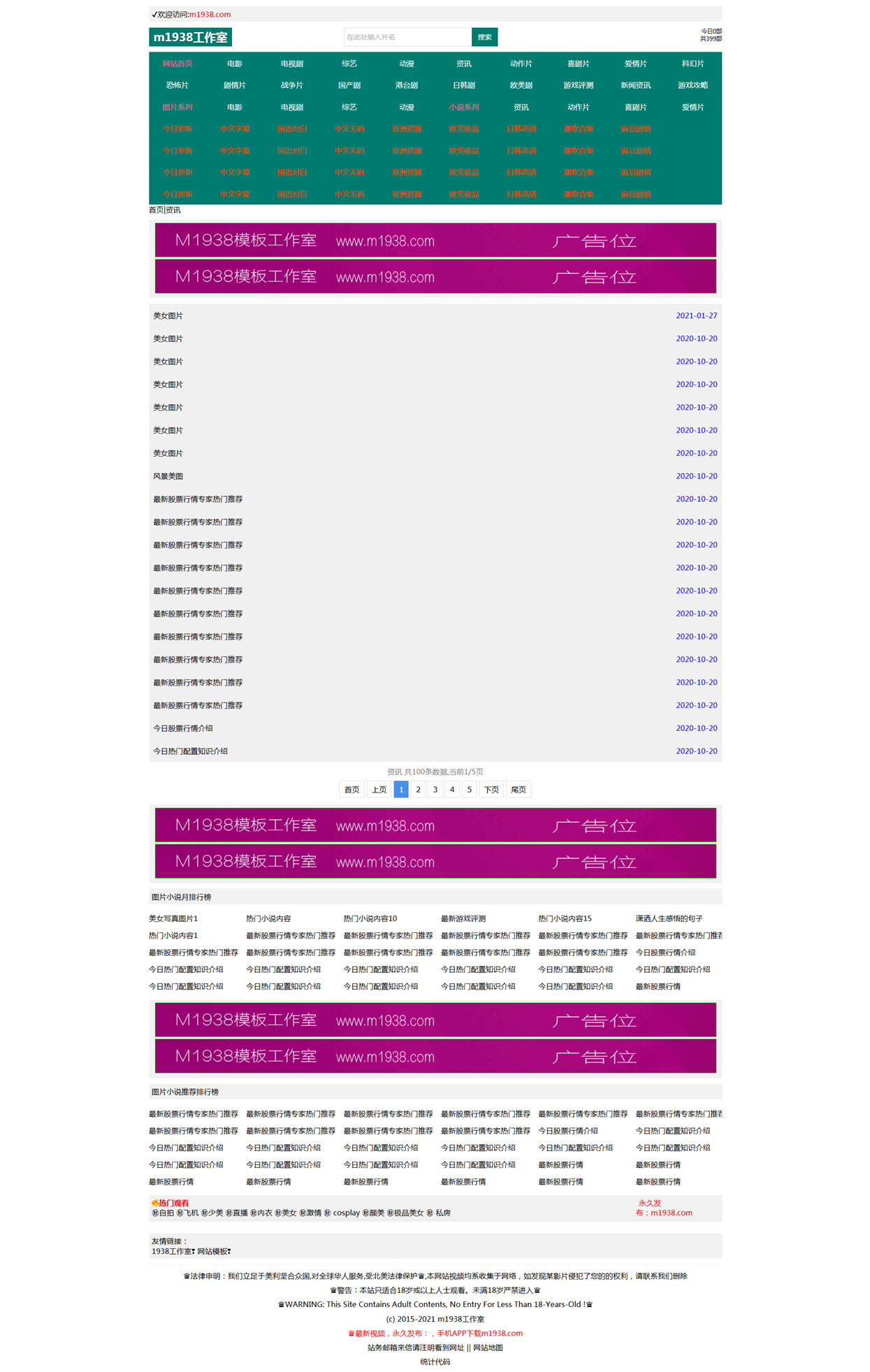Viewport: 870px width, 1372px height.
Task: Open the 欧美剧 category
Action: (x=521, y=85)
